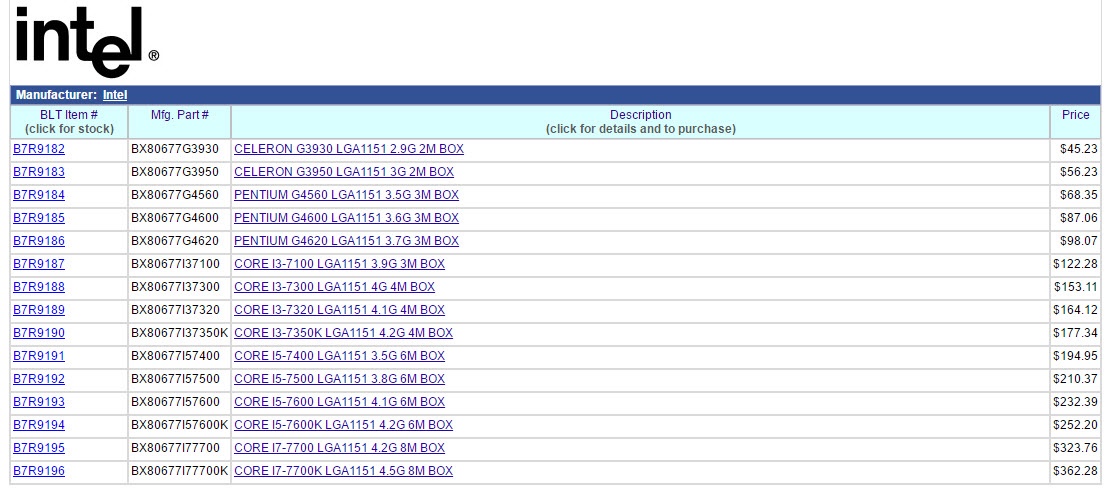The width and height of the screenshot is (1105, 500).
Task: Open BLT item B7R9193 link
Action: (39, 402)
